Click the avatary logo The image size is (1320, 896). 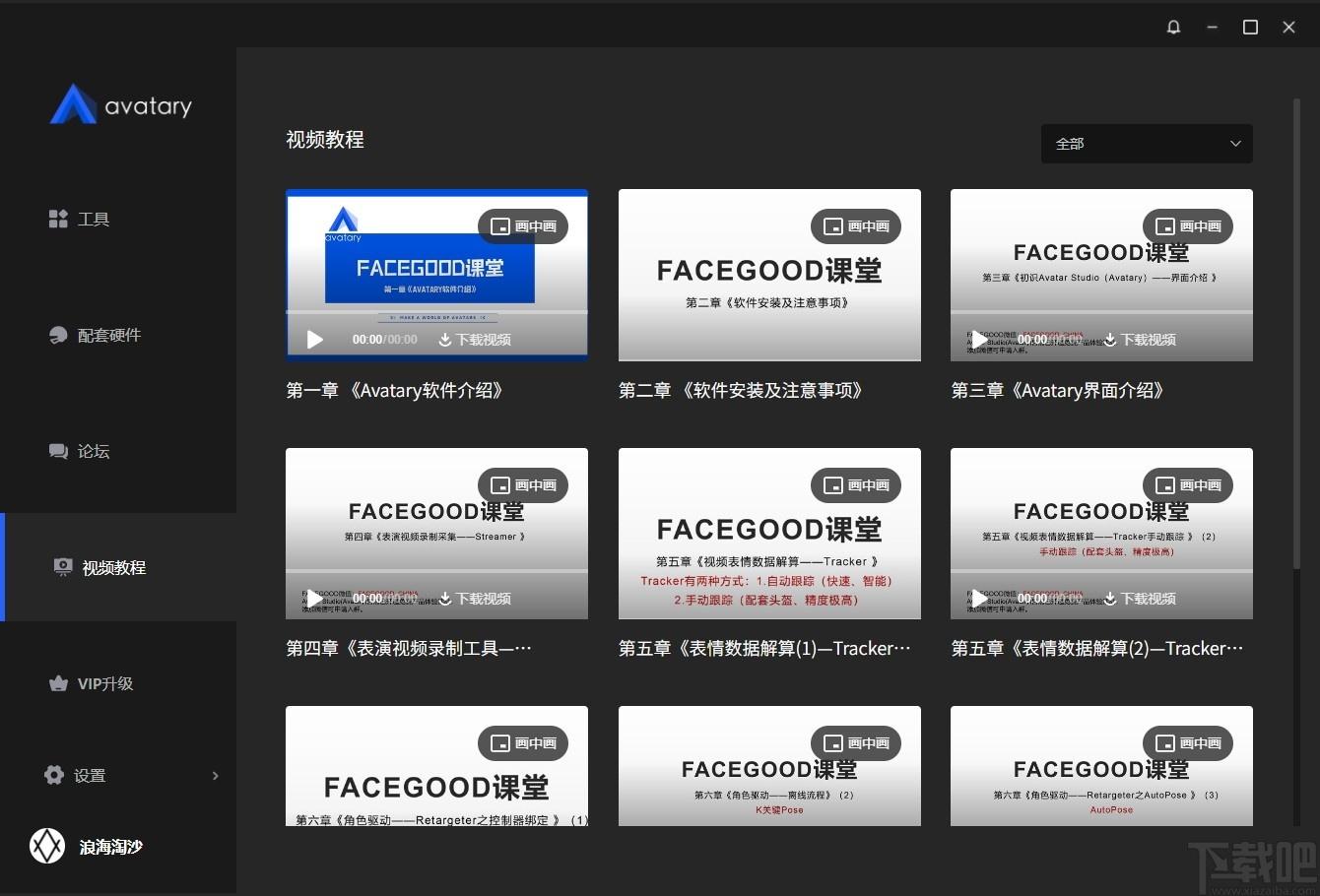pos(120,104)
